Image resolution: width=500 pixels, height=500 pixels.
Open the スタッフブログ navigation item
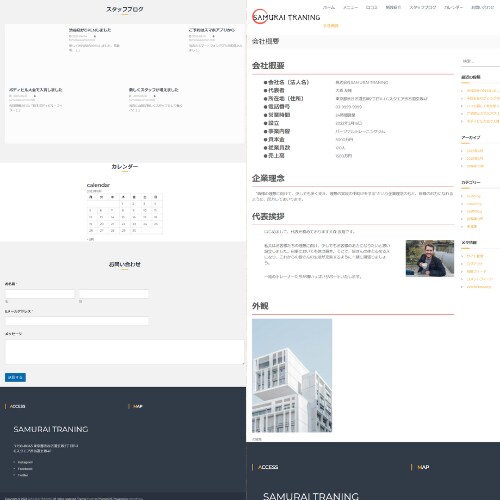[x=422, y=7]
